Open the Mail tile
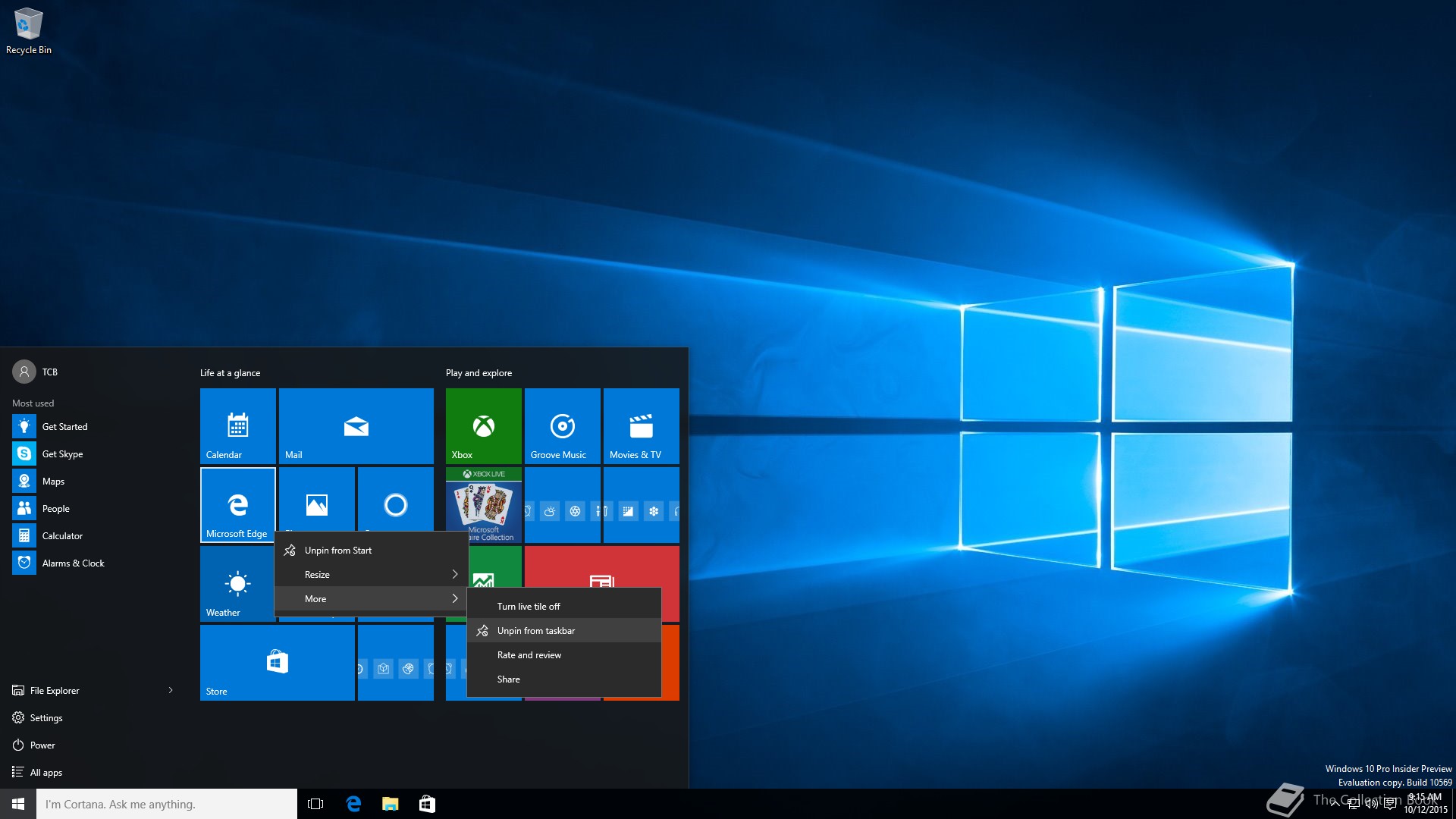 (356, 426)
